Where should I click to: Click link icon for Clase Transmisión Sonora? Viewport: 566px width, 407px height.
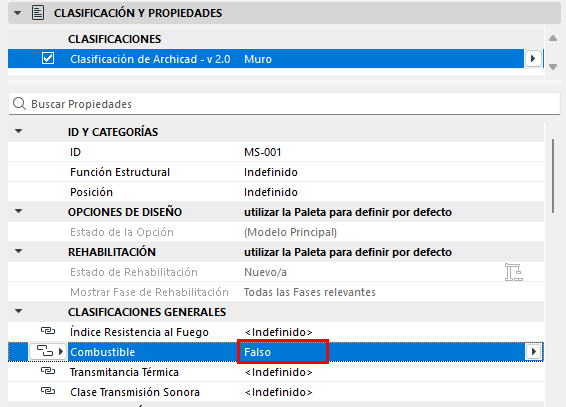pyautogui.click(x=48, y=391)
